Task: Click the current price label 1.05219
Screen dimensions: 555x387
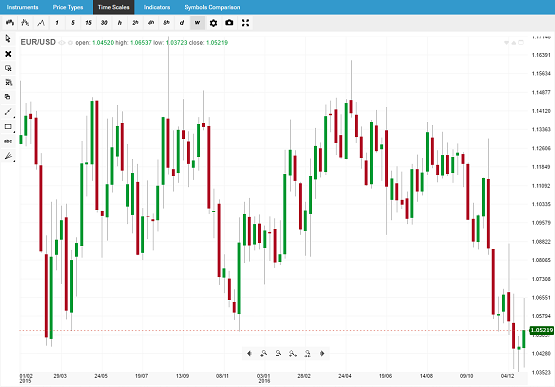Action: (x=542, y=330)
